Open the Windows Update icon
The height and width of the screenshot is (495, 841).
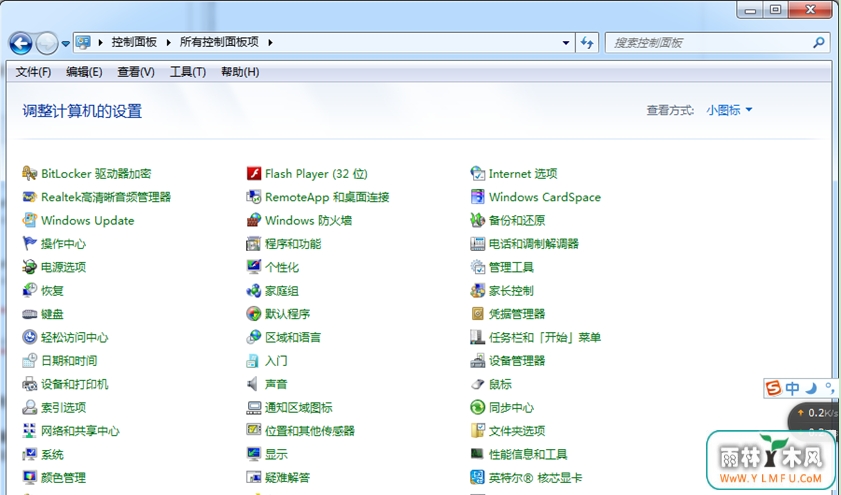pos(29,220)
